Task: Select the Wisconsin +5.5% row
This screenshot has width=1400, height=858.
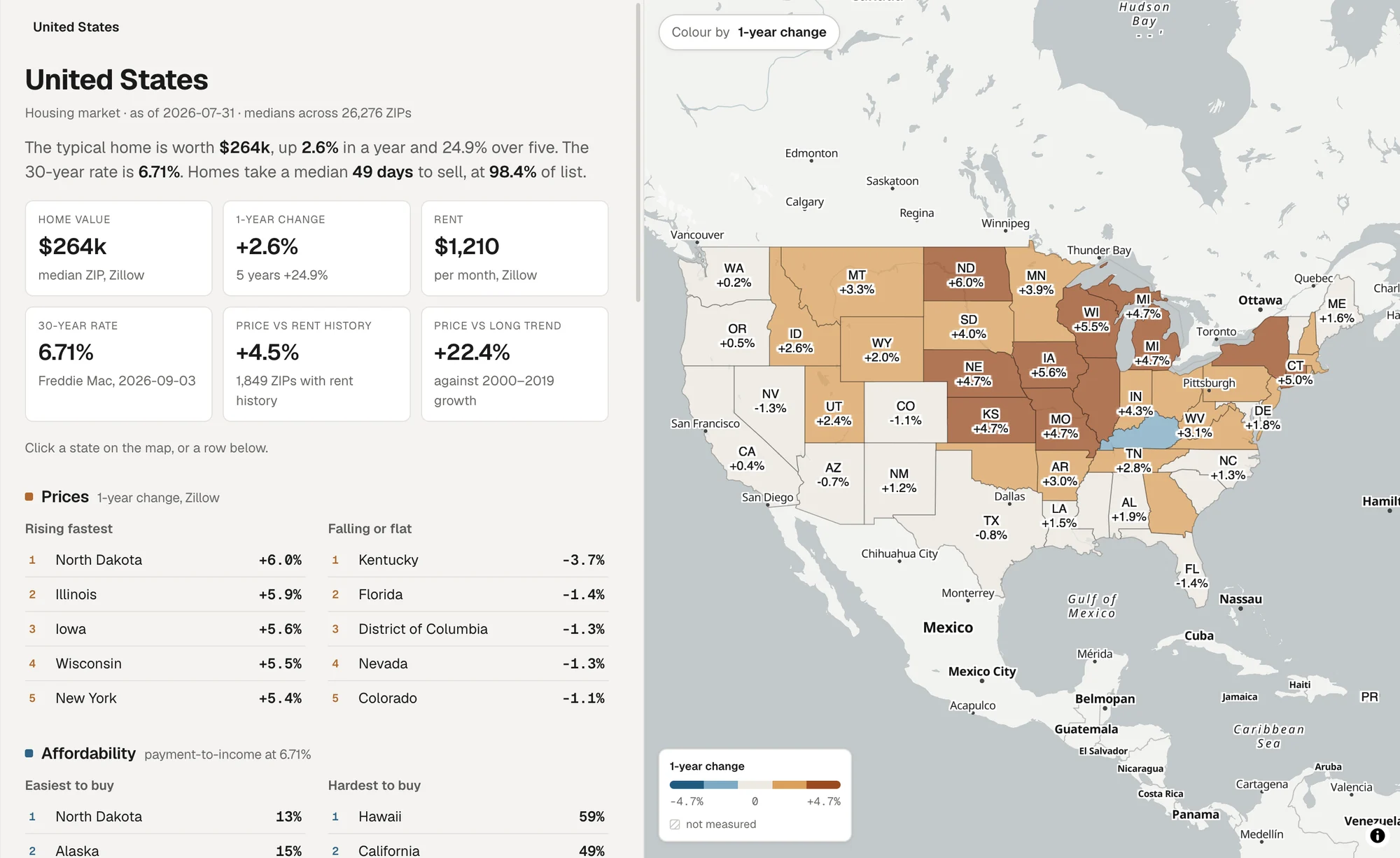Action: pyautogui.click(x=165, y=663)
